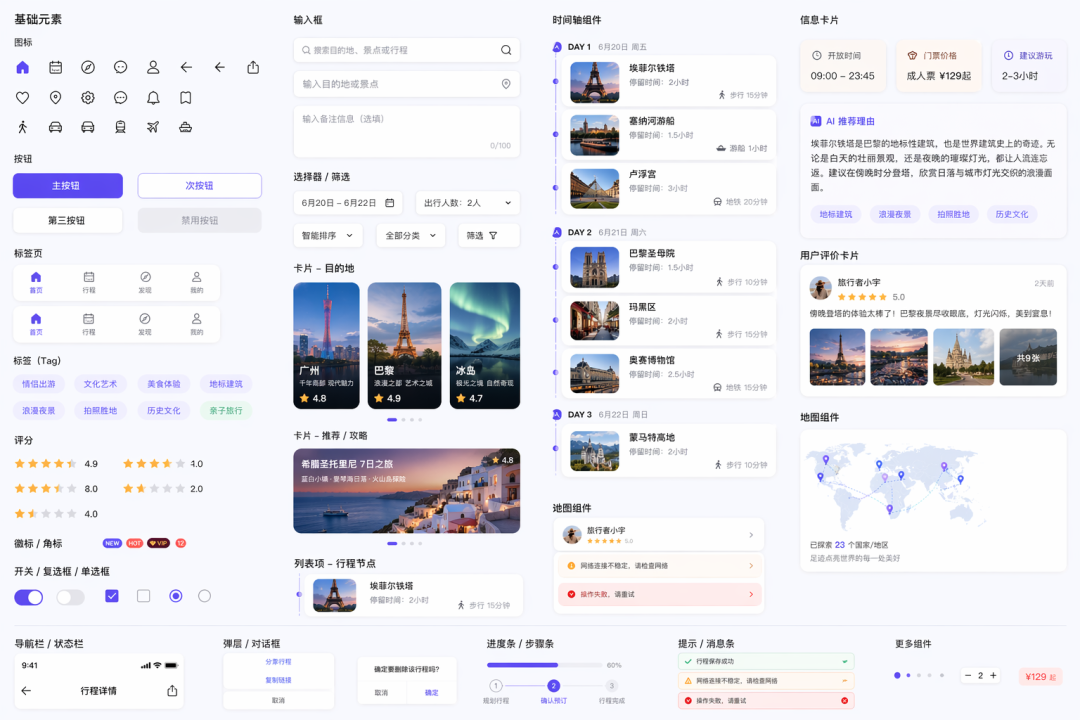
Task: Click the DAY 3 timeline marker
Action: 557,415
